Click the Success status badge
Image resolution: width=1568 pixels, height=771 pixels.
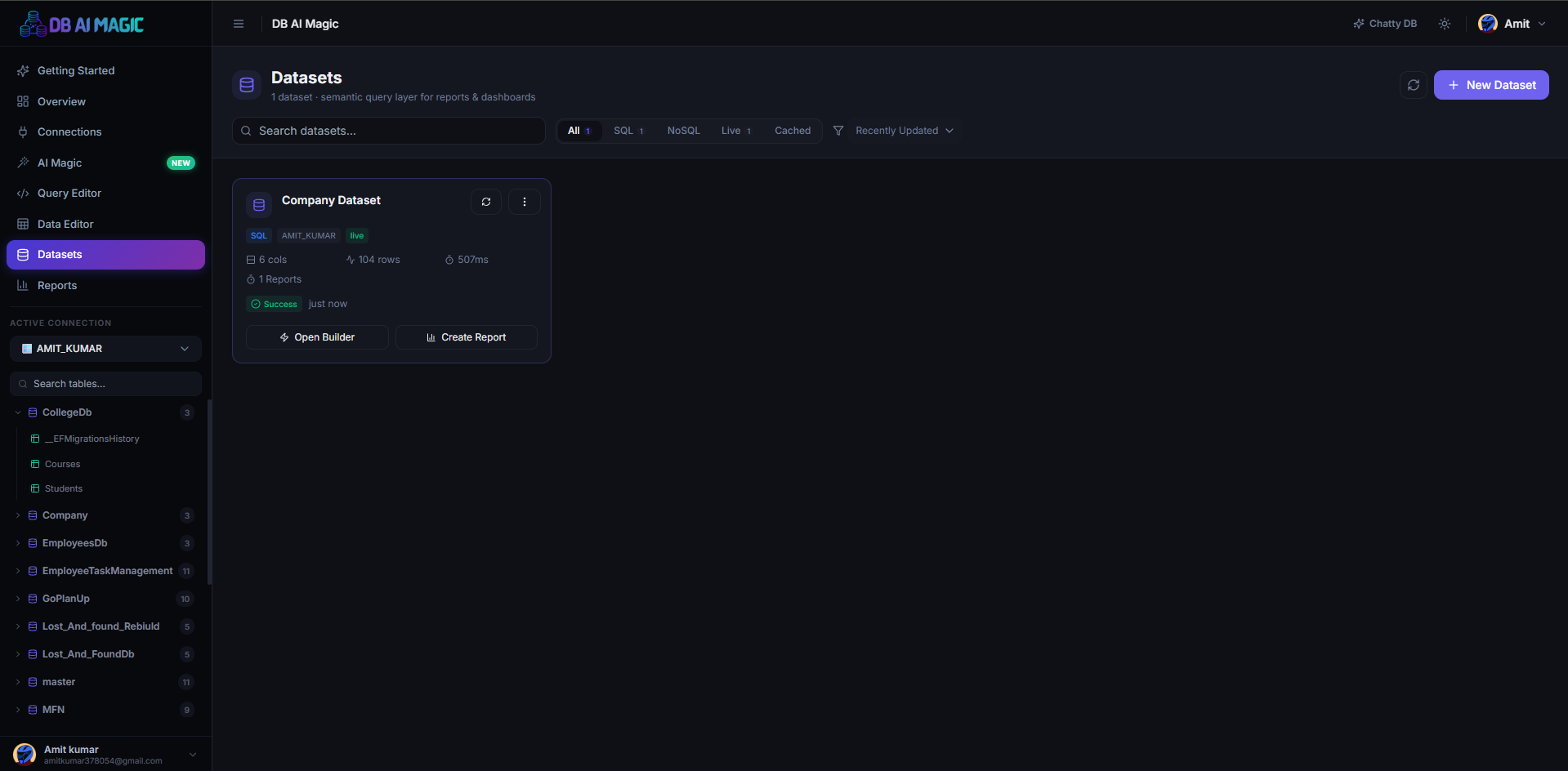(275, 304)
